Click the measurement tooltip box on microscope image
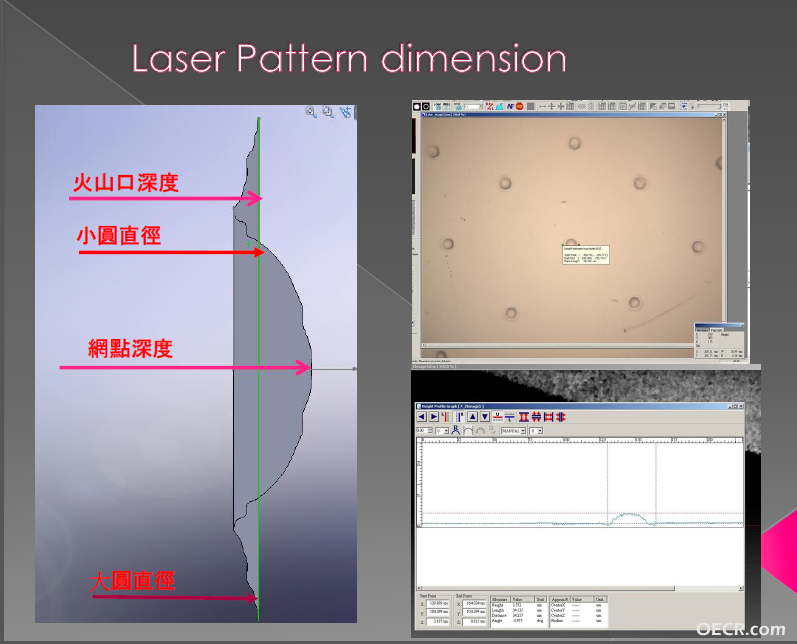The height and width of the screenshot is (644, 797). click(x=586, y=255)
